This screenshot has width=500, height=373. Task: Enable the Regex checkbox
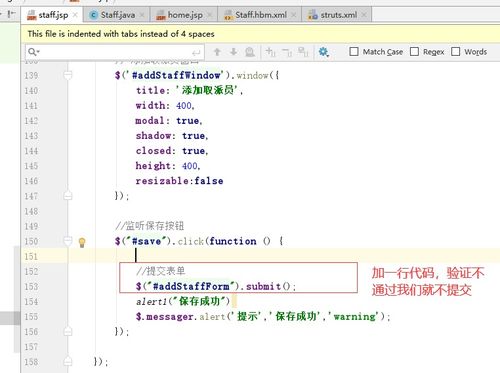pos(414,52)
